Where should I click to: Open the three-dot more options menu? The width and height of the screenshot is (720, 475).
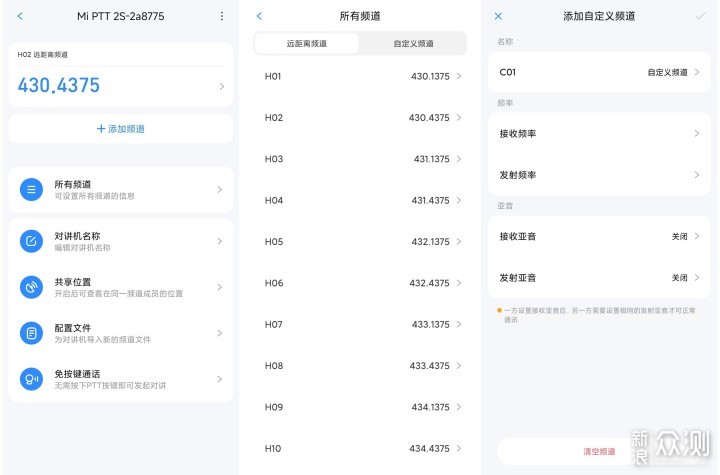(222, 16)
